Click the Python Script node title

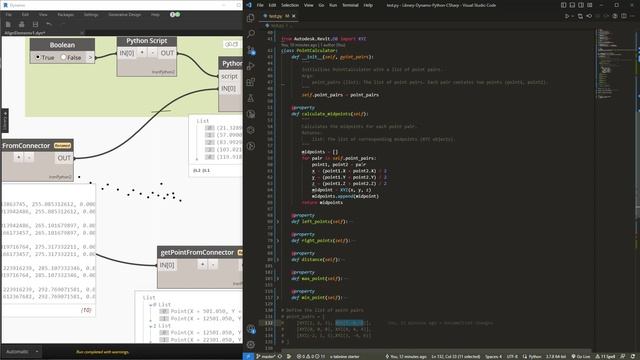(147, 41)
